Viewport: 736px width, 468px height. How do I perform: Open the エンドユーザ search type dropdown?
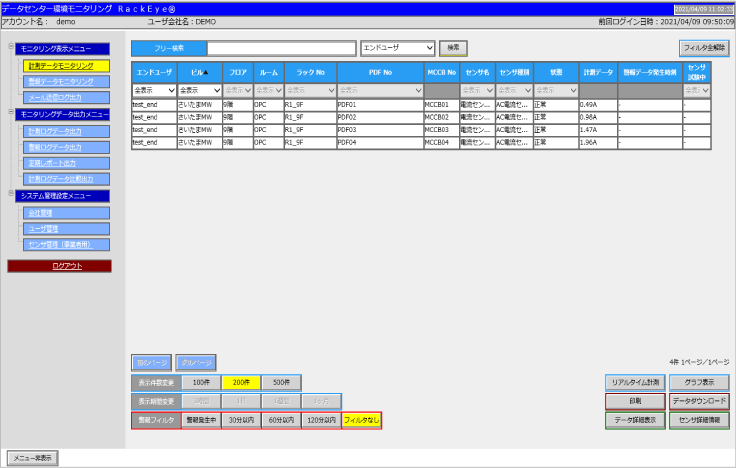398,48
